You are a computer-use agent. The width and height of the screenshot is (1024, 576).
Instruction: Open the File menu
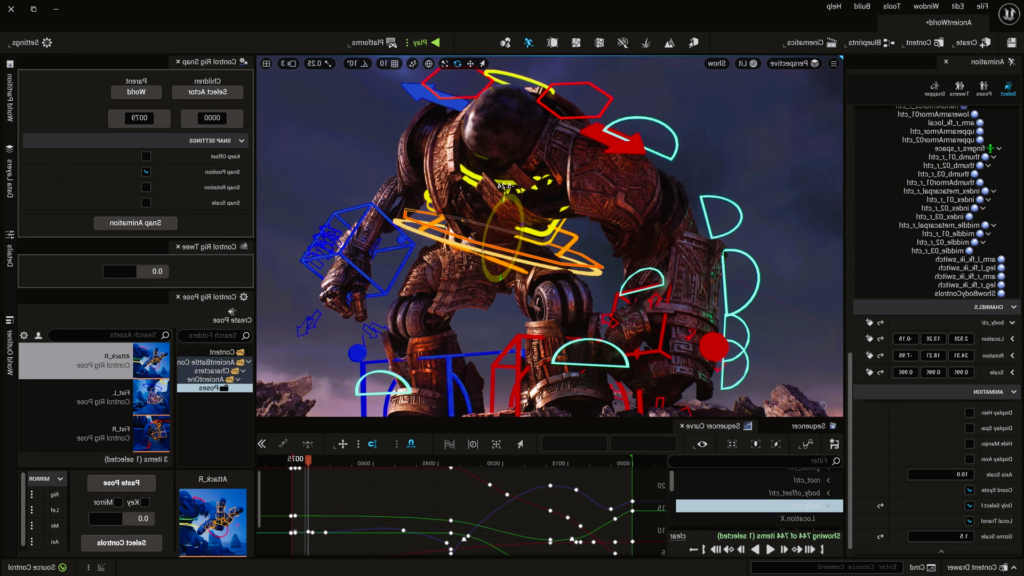click(982, 7)
